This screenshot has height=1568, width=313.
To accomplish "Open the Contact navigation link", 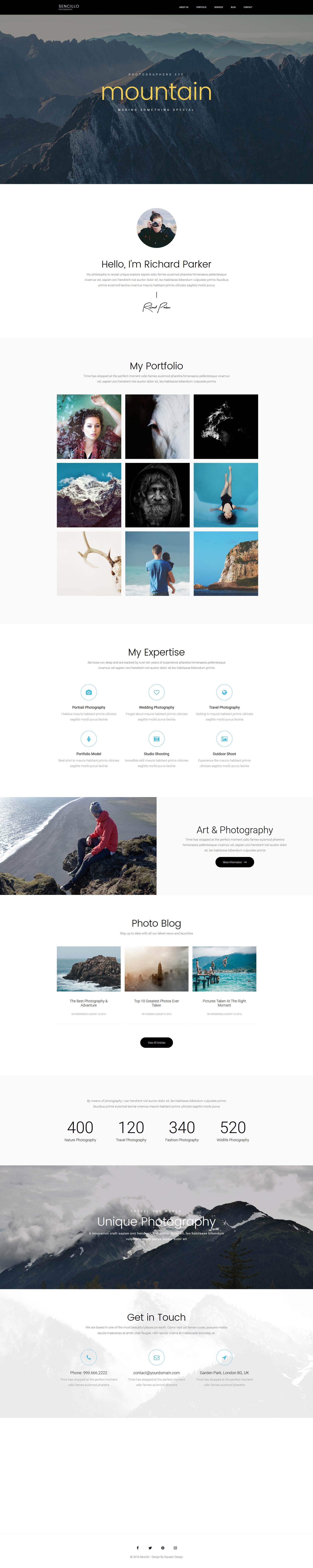I will (x=248, y=7).
